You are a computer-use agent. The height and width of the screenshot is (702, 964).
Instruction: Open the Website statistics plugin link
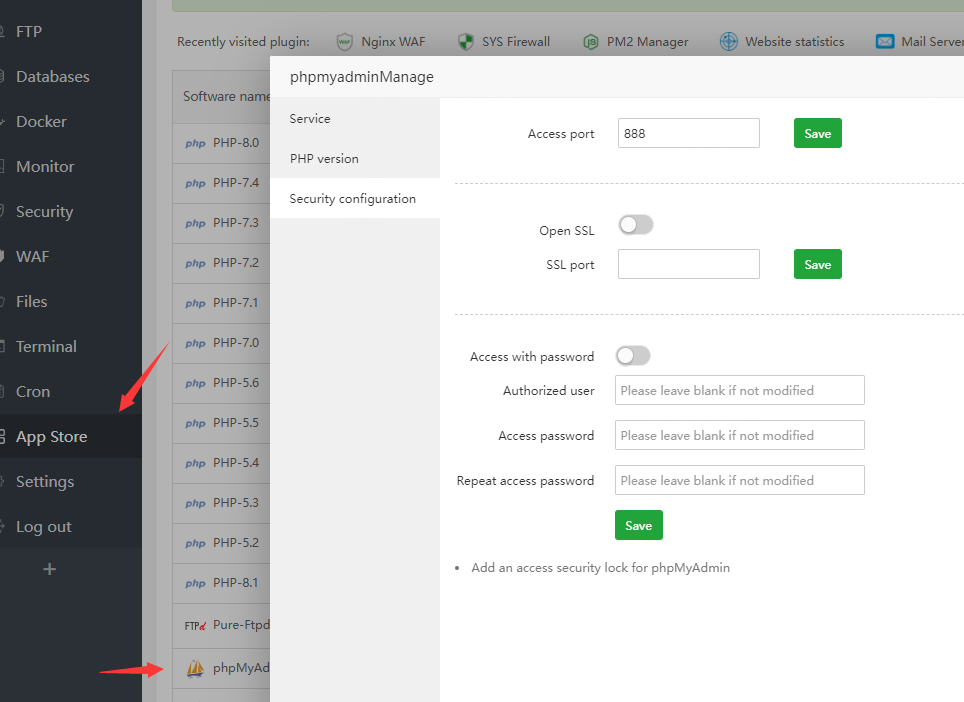794,42
